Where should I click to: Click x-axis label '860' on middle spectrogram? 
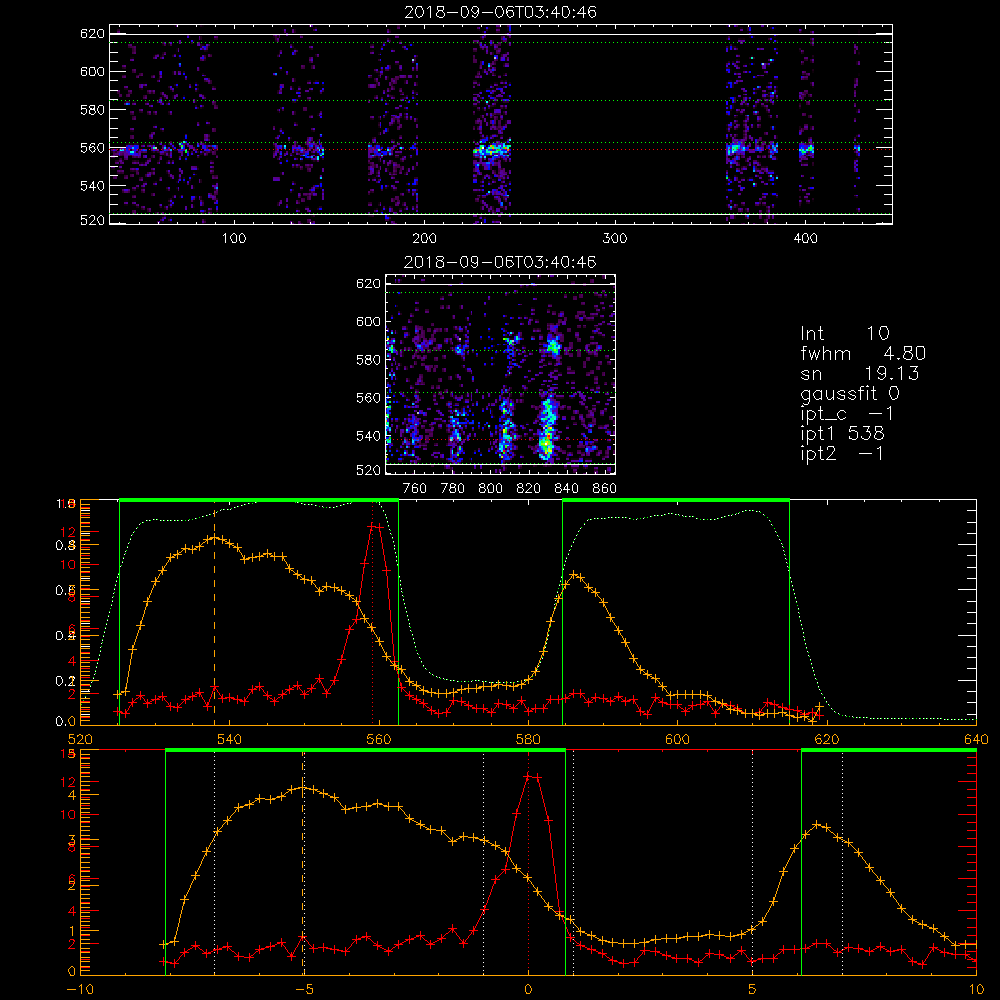[605, 489]
